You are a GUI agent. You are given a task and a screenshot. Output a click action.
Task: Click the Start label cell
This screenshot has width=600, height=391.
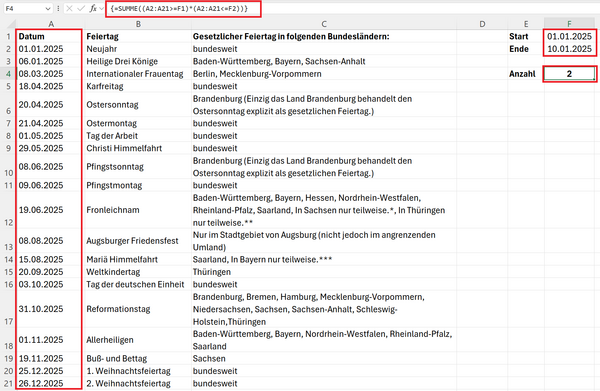526,36
